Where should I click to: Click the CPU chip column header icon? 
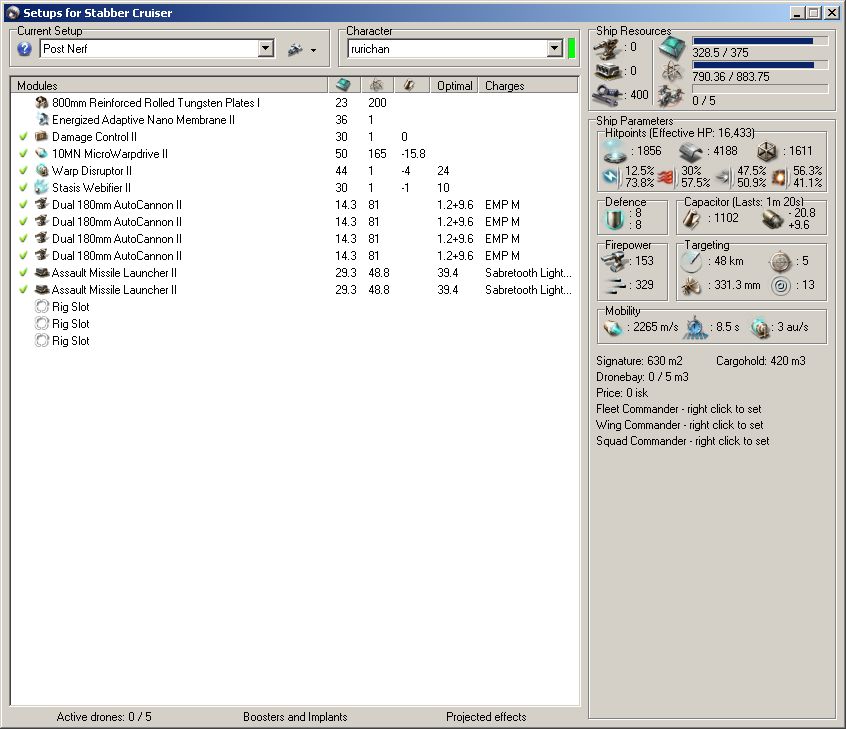coord(343,86)
